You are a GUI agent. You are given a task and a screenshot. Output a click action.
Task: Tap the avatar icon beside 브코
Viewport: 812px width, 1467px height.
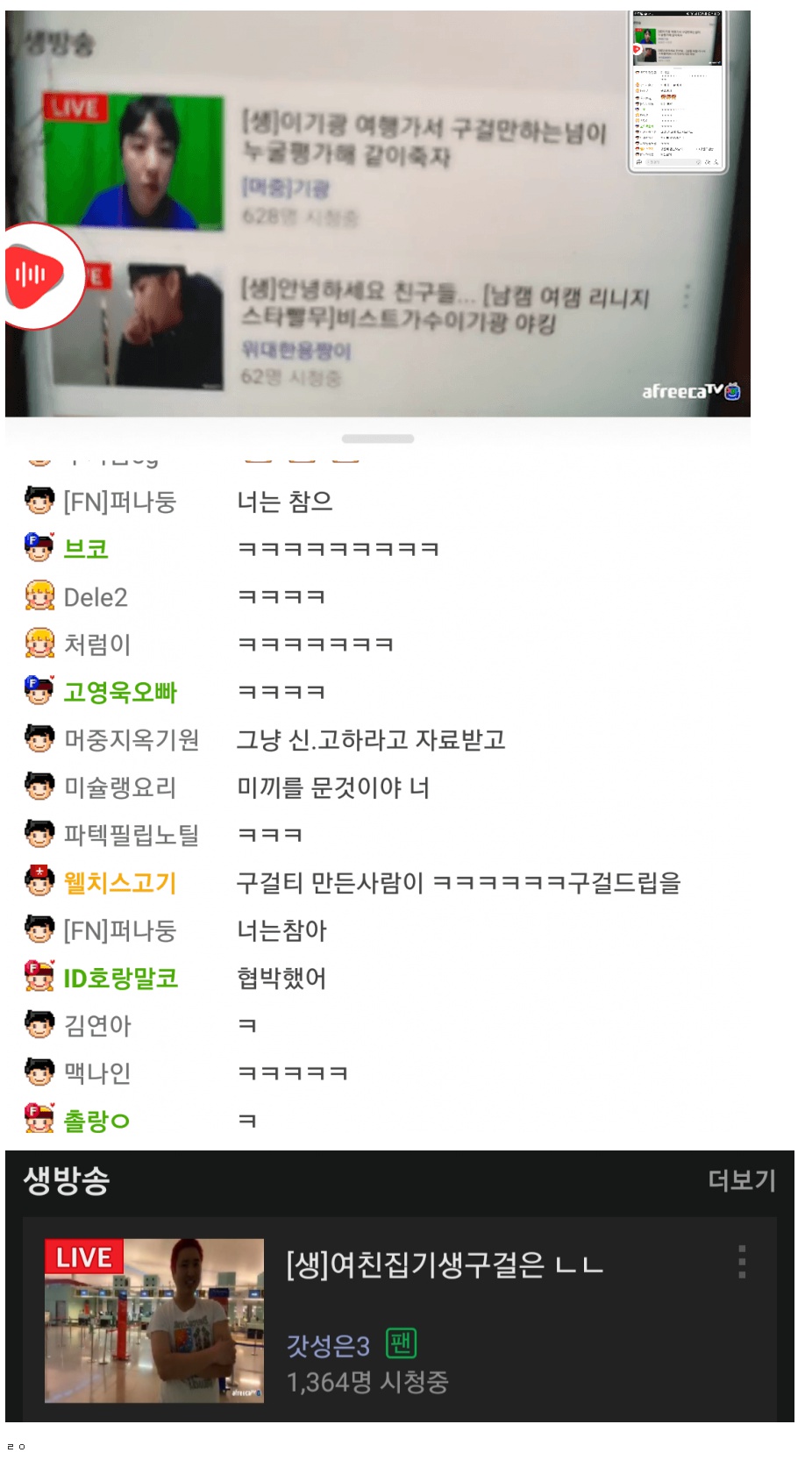(39, 548)
